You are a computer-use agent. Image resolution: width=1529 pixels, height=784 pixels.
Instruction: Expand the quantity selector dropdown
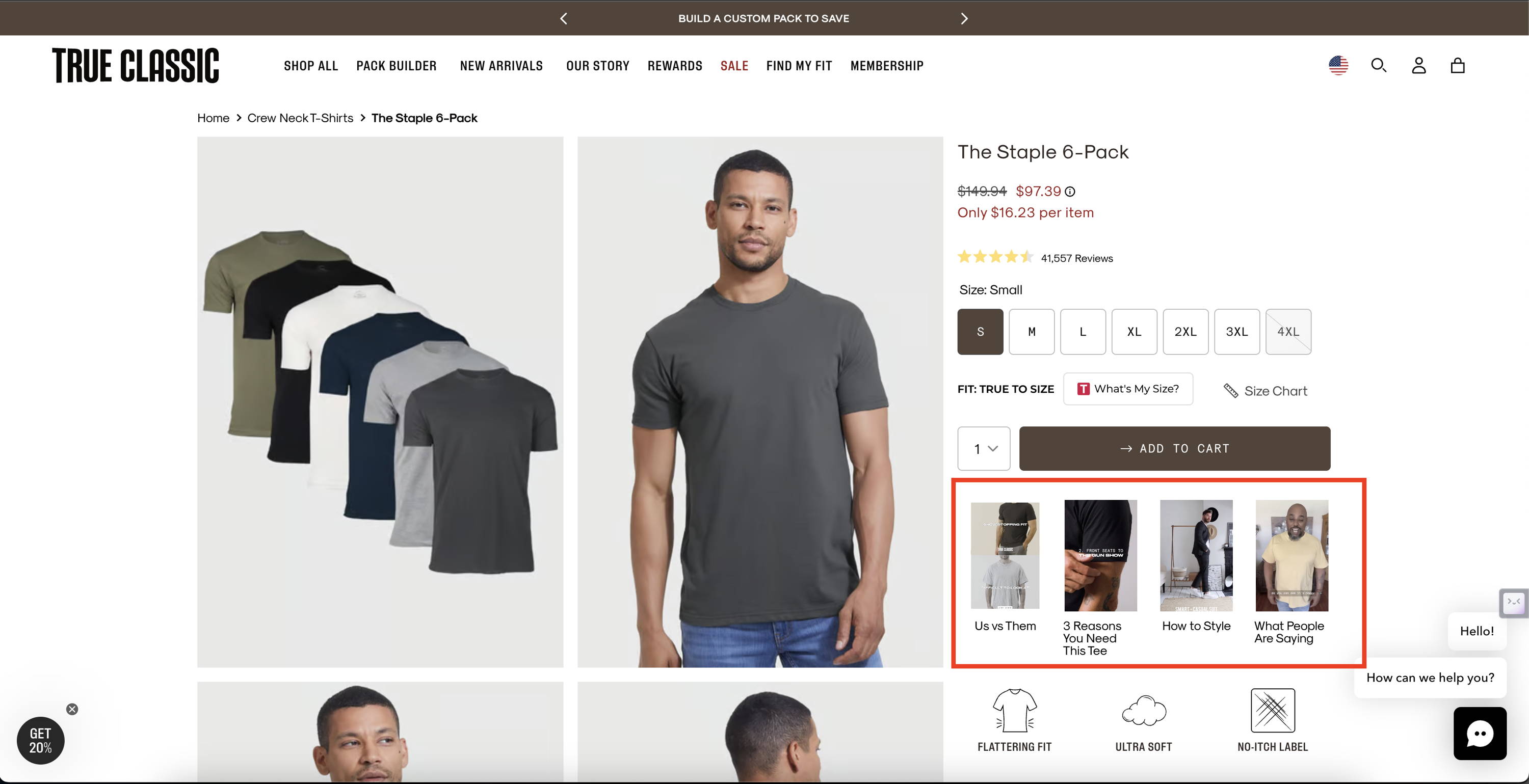984,448
